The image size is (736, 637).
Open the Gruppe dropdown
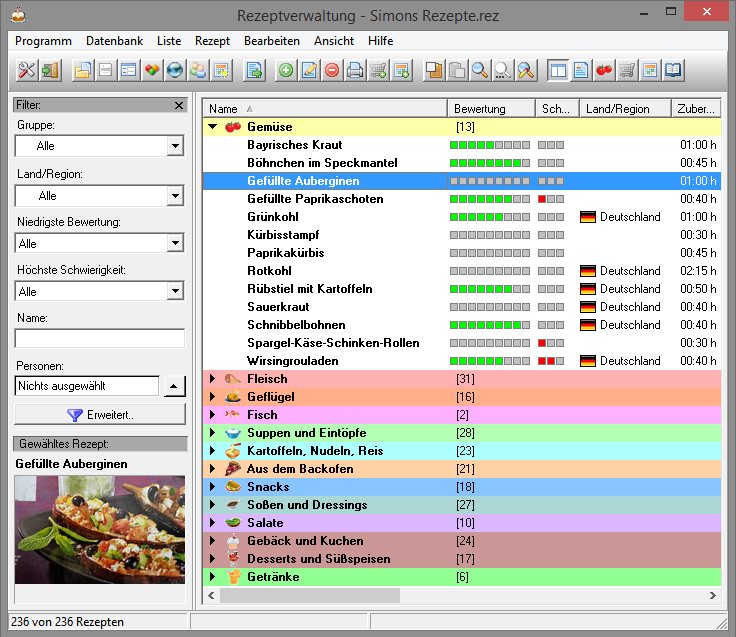coord(175,146)
